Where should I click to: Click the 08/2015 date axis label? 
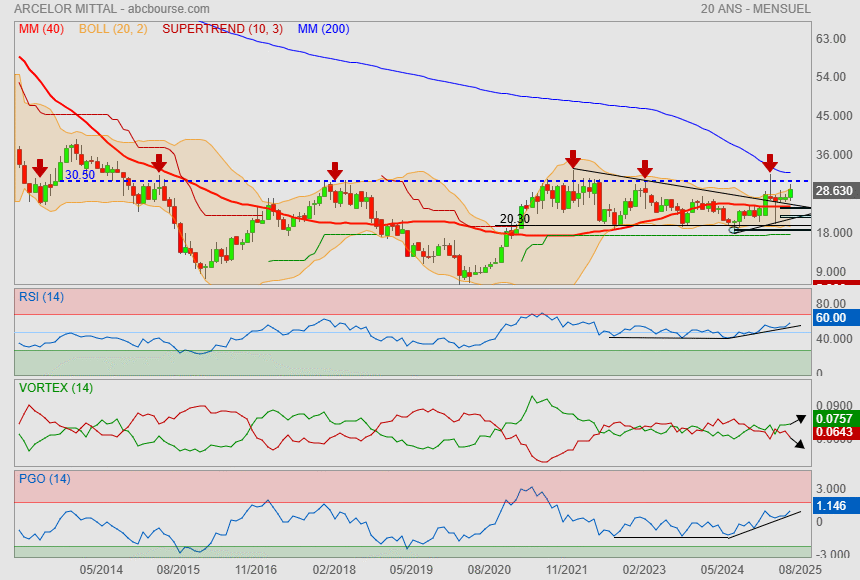pos(178,570)
